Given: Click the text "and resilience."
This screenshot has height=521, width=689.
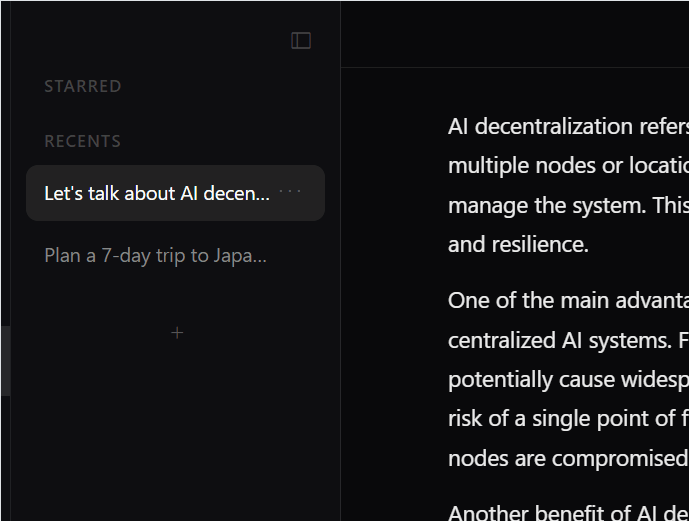Looking at the screenshot, I should coord(518,245).
